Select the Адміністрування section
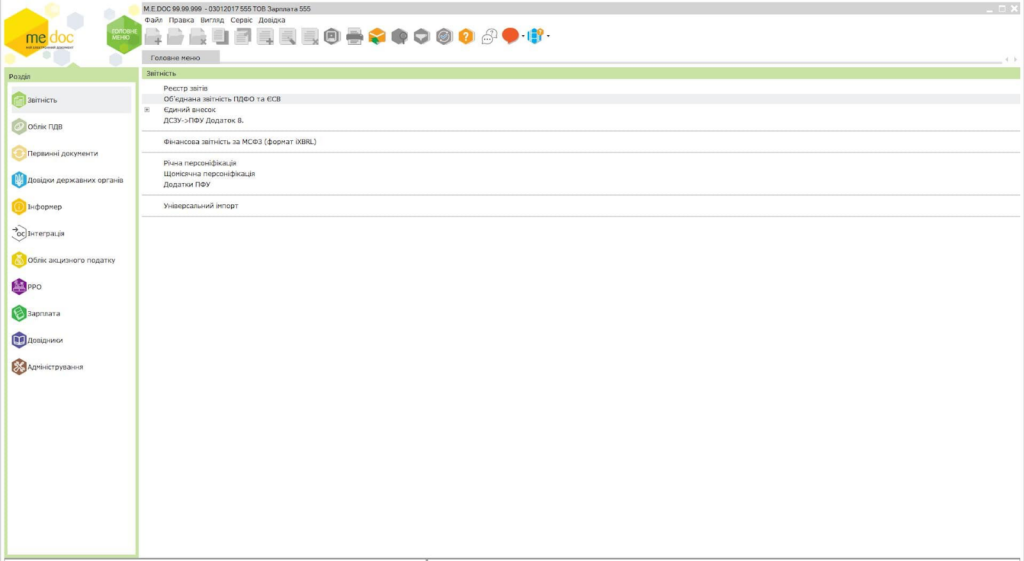The width and height of the screenshot is (1024, 561). point(55,367)
